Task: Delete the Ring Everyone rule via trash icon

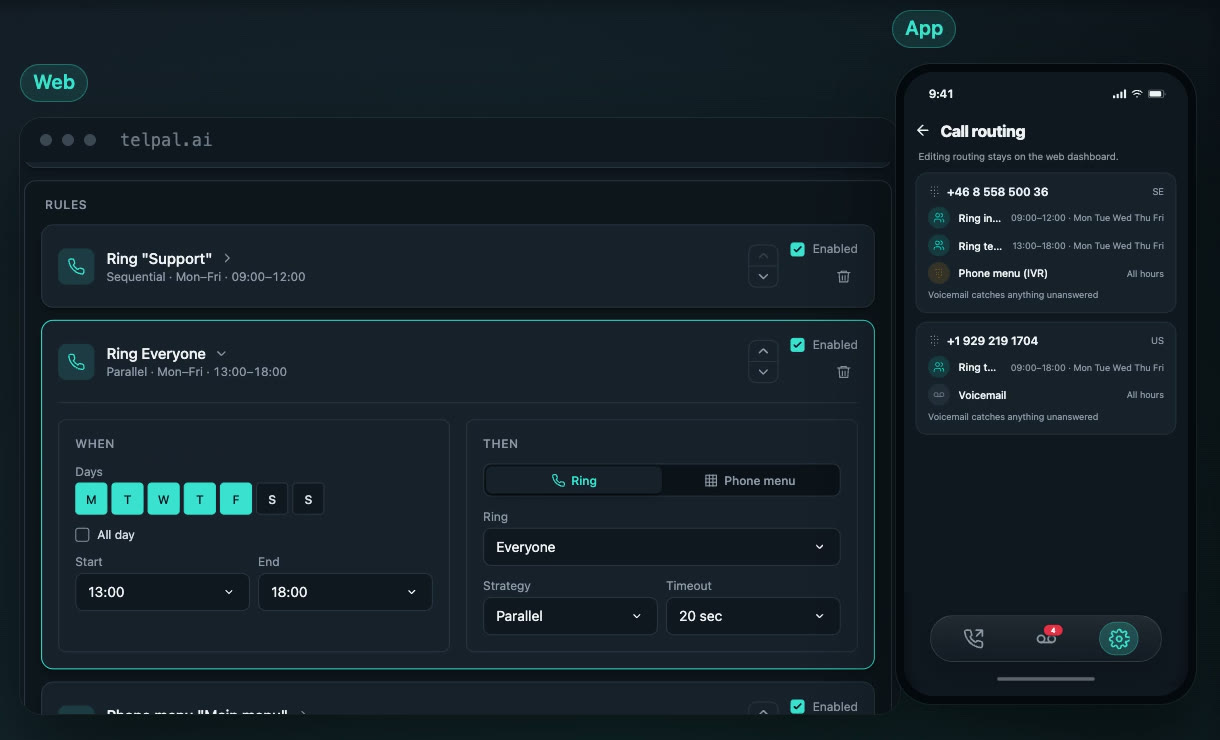Action: coord(843,372)
